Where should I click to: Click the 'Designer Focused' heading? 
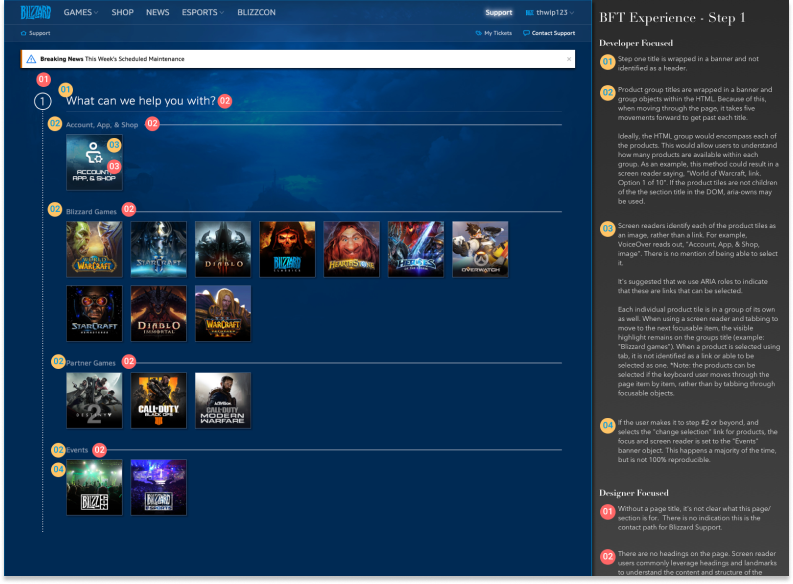pyautogui.click(x=634, y=493)
